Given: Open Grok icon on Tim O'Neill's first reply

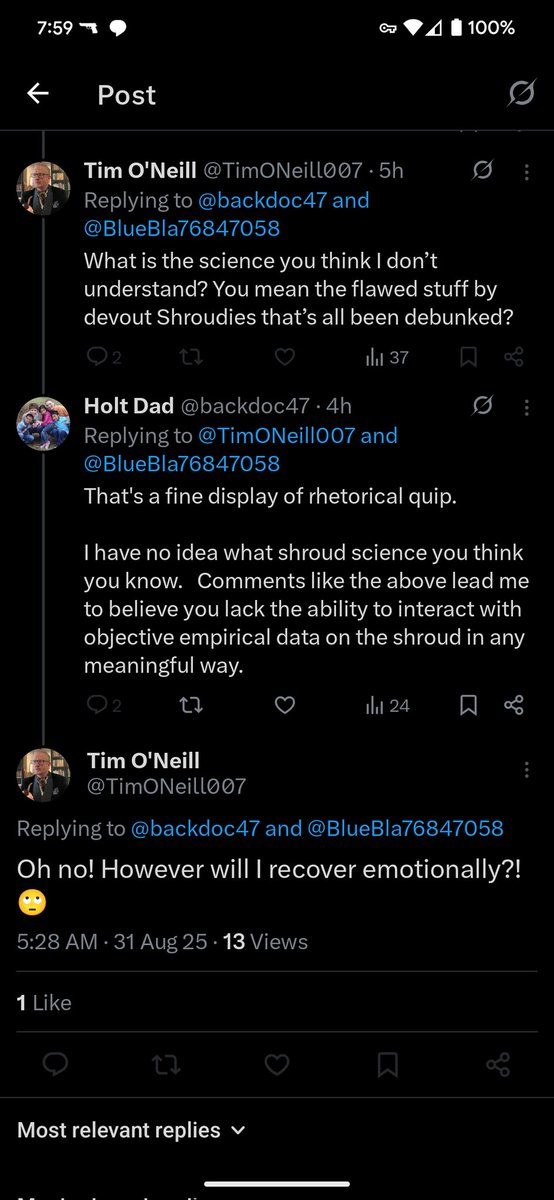Looking at the screenshot, I should 482,171.
